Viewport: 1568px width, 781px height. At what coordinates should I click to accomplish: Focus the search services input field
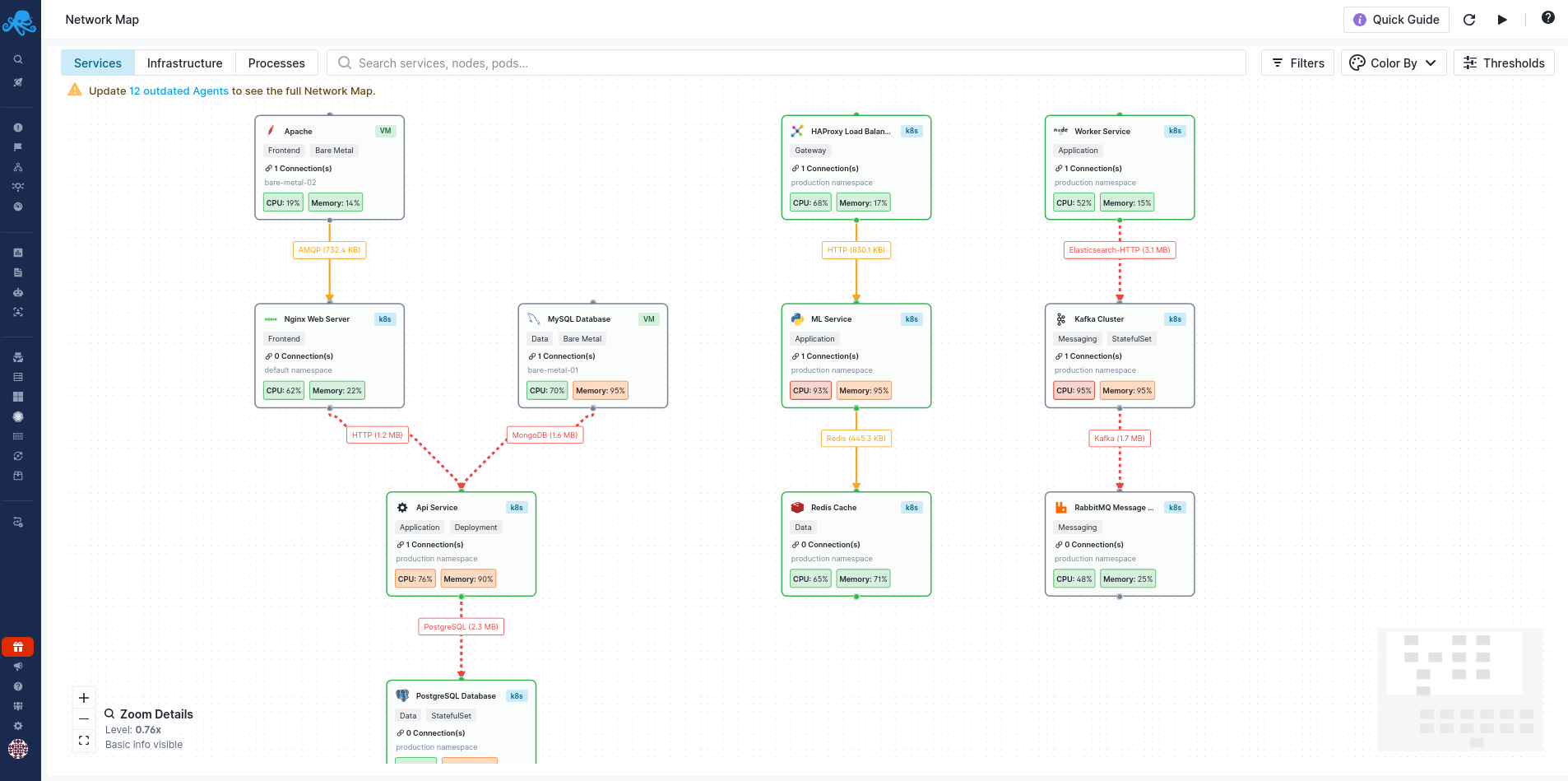click(x=790, y=63)
